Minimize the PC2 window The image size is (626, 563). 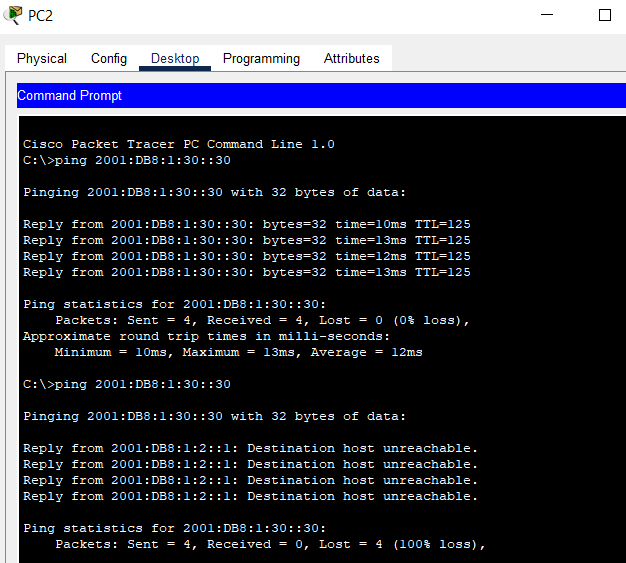point(547,15)
